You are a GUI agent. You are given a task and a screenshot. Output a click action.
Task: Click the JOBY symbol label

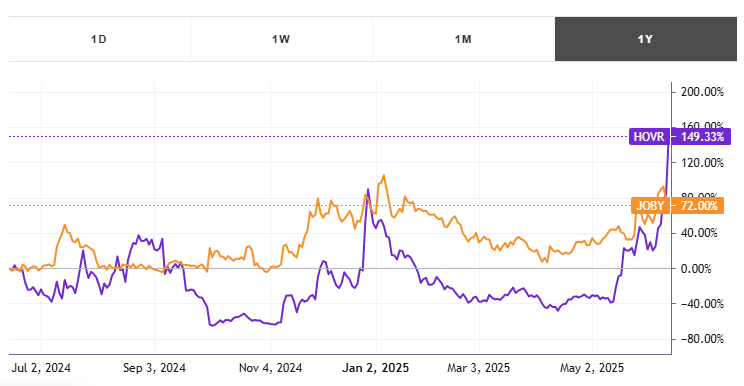tap(650, 206)
